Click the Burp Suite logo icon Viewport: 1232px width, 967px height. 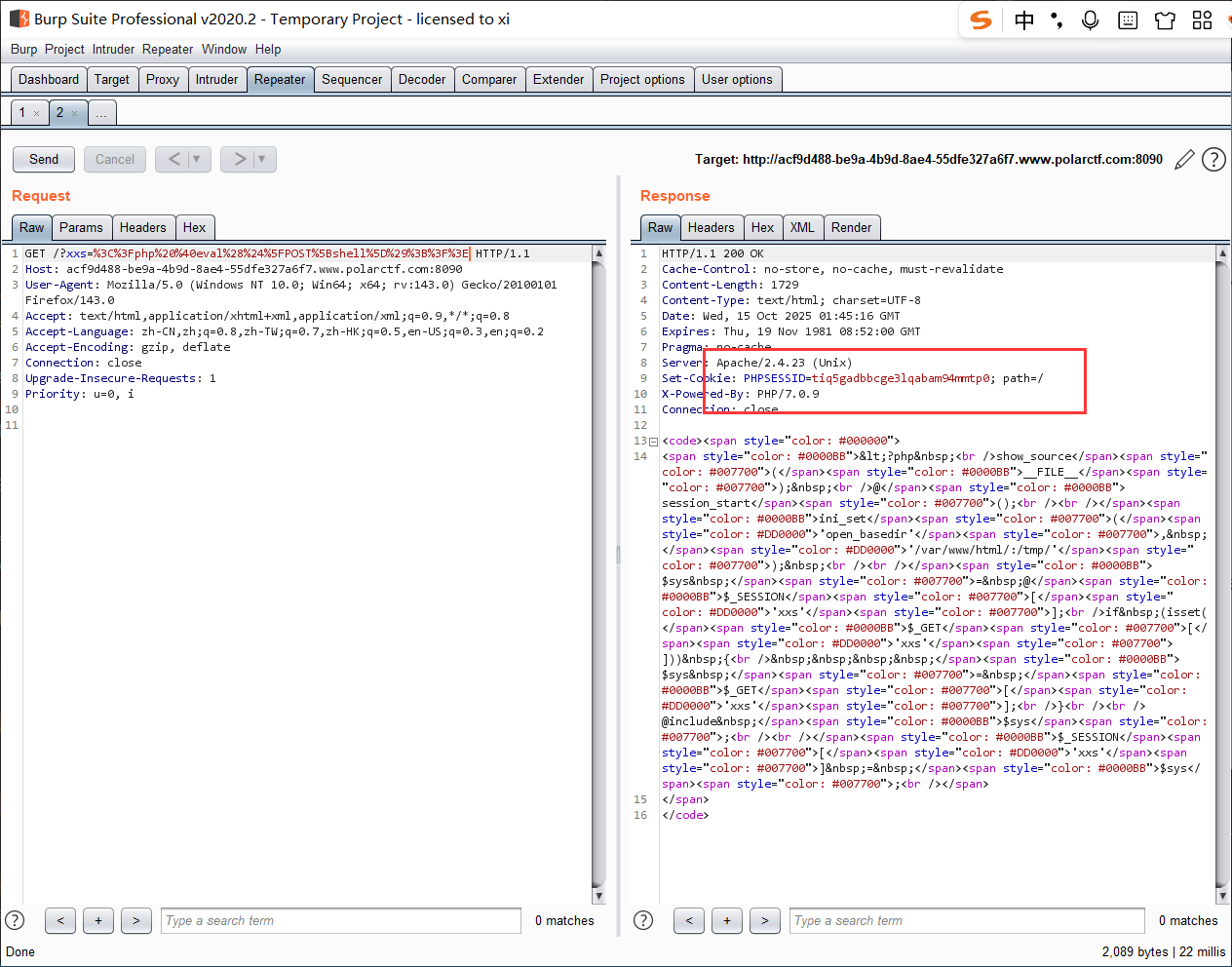coord(19,19)
